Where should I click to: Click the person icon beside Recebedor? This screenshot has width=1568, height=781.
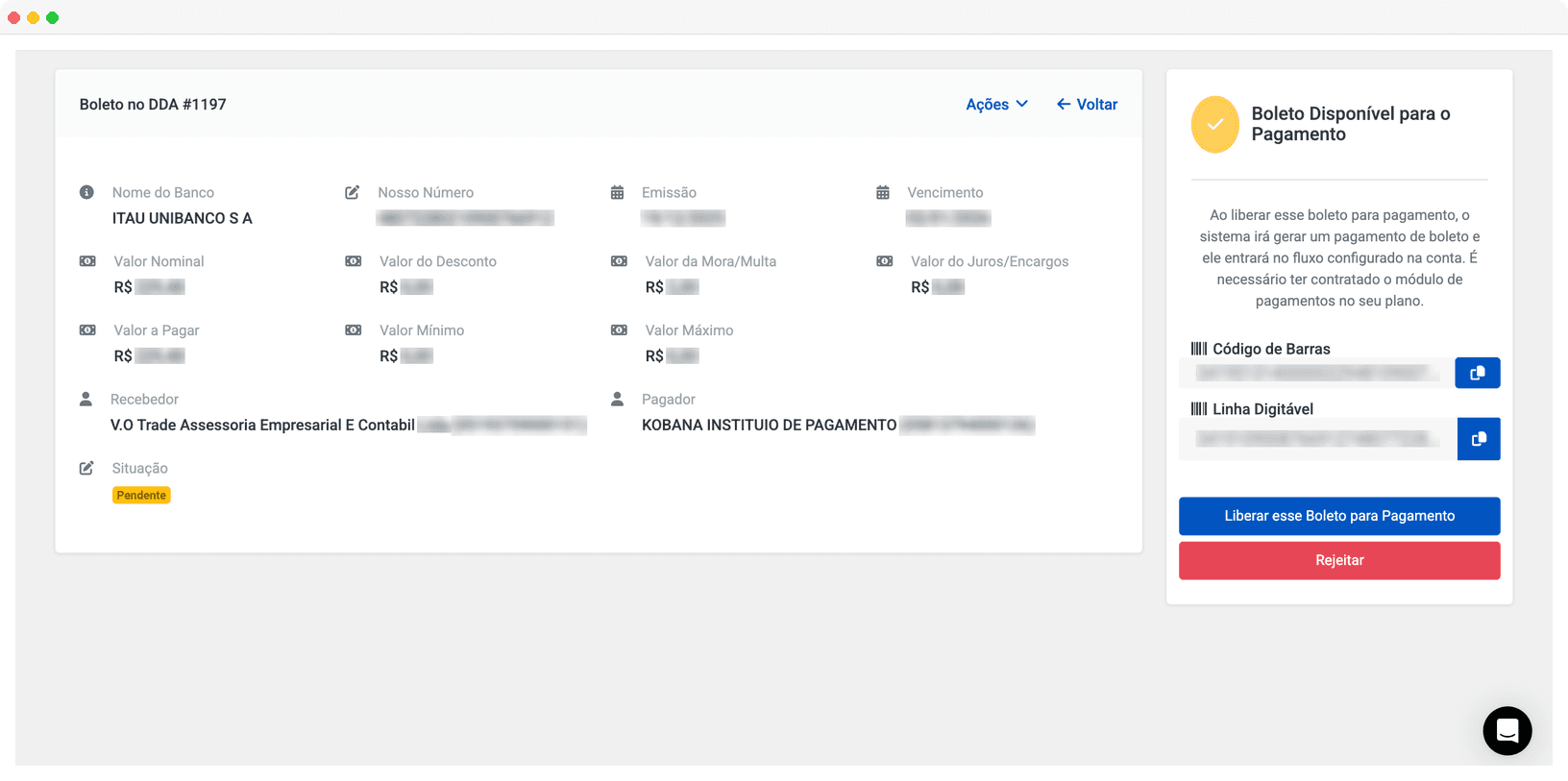86,399
